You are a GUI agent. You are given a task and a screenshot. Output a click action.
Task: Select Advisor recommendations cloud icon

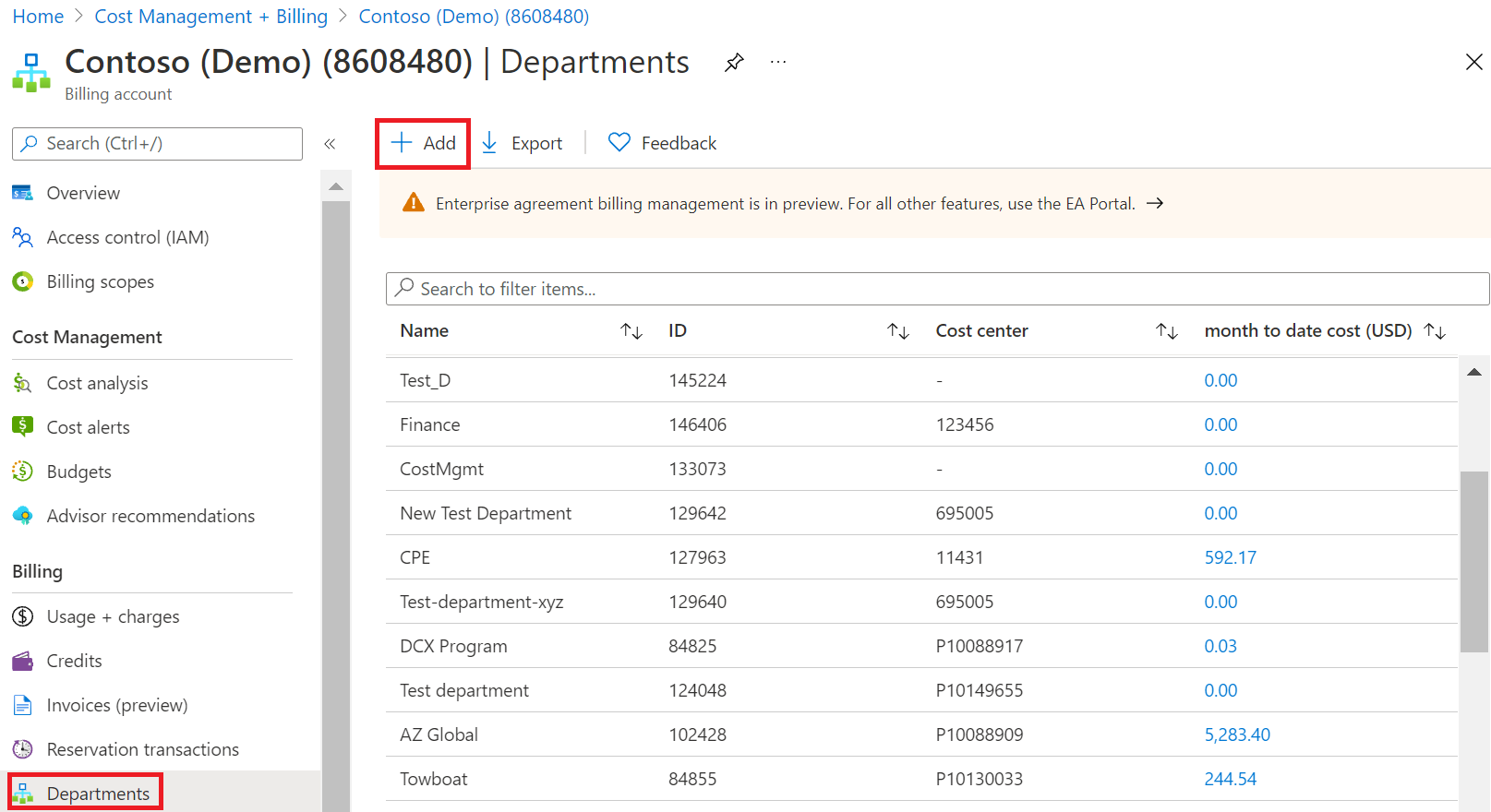[x=23, y=516]
